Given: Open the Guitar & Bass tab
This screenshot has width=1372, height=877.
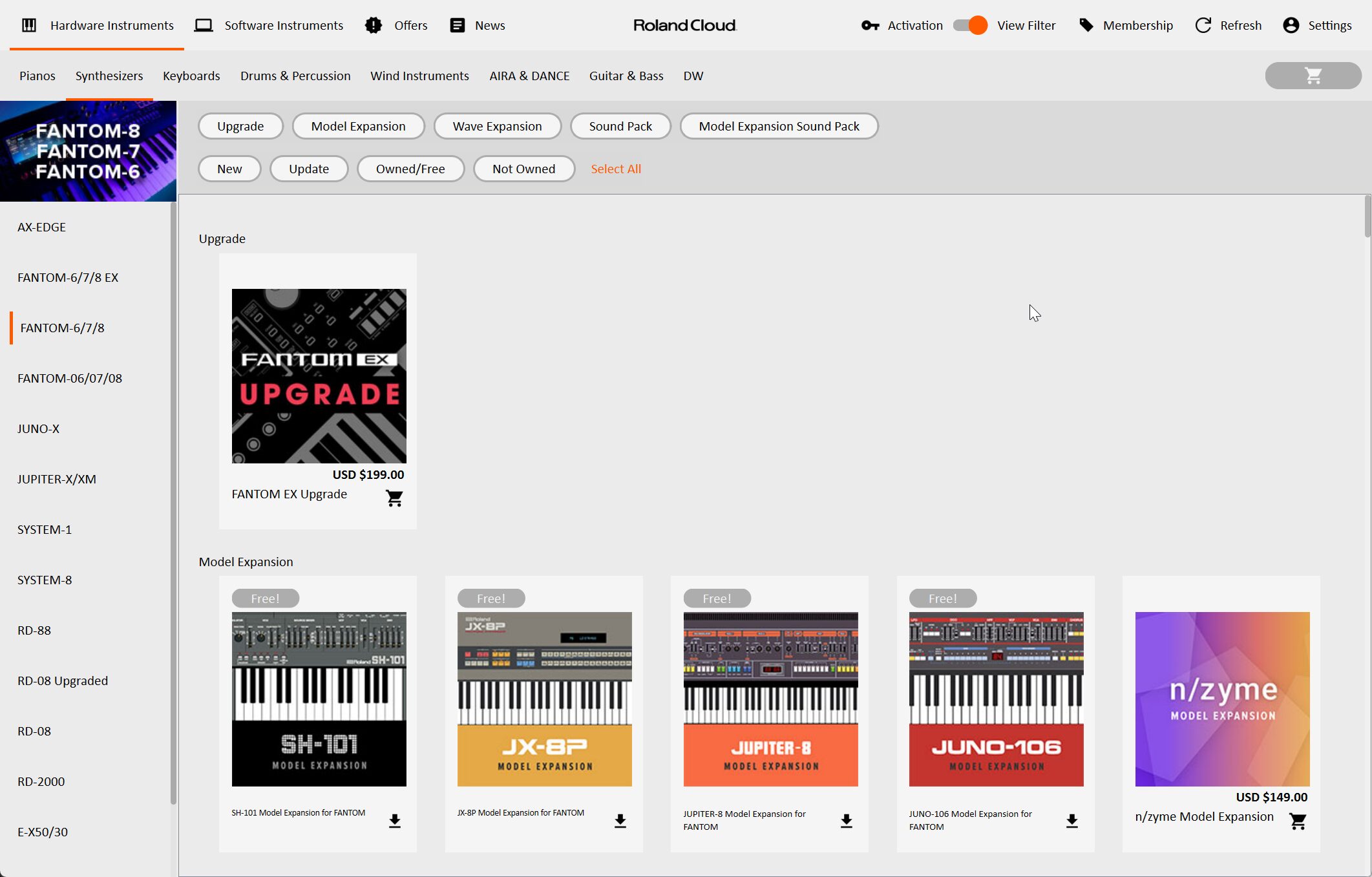Looking at the screenshot, I should [626, 76].
